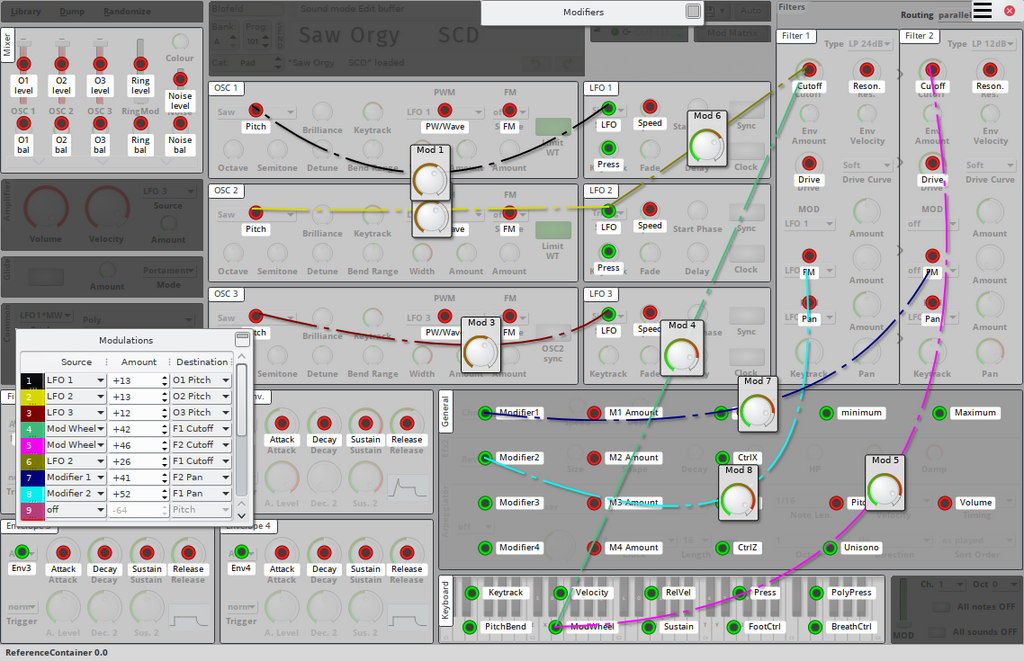
Task: Click the M1 Amount red destination node
Action: [593, 412]
